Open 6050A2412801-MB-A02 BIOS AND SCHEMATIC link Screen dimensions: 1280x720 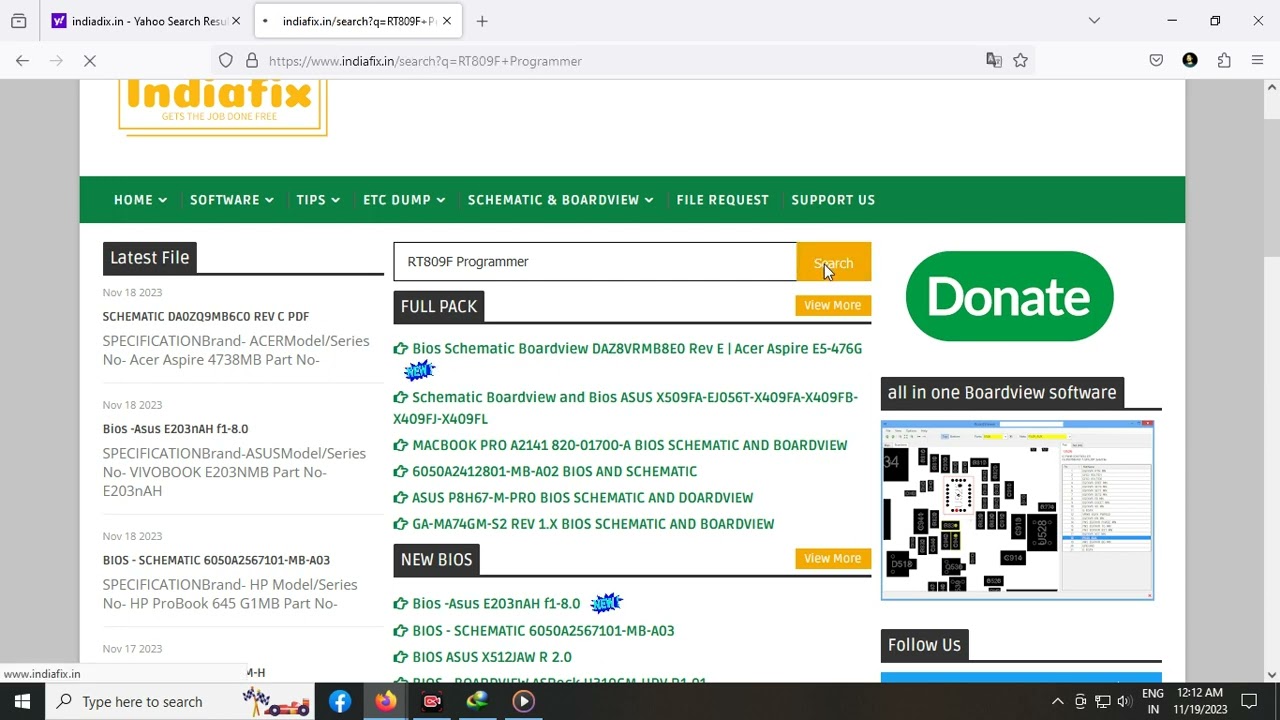[x=554, y=471]
